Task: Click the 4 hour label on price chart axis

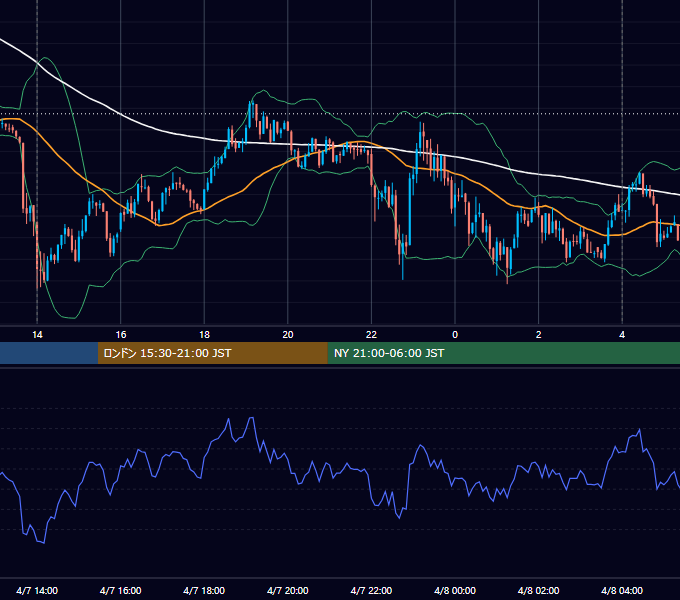Action: click(622, 335)
